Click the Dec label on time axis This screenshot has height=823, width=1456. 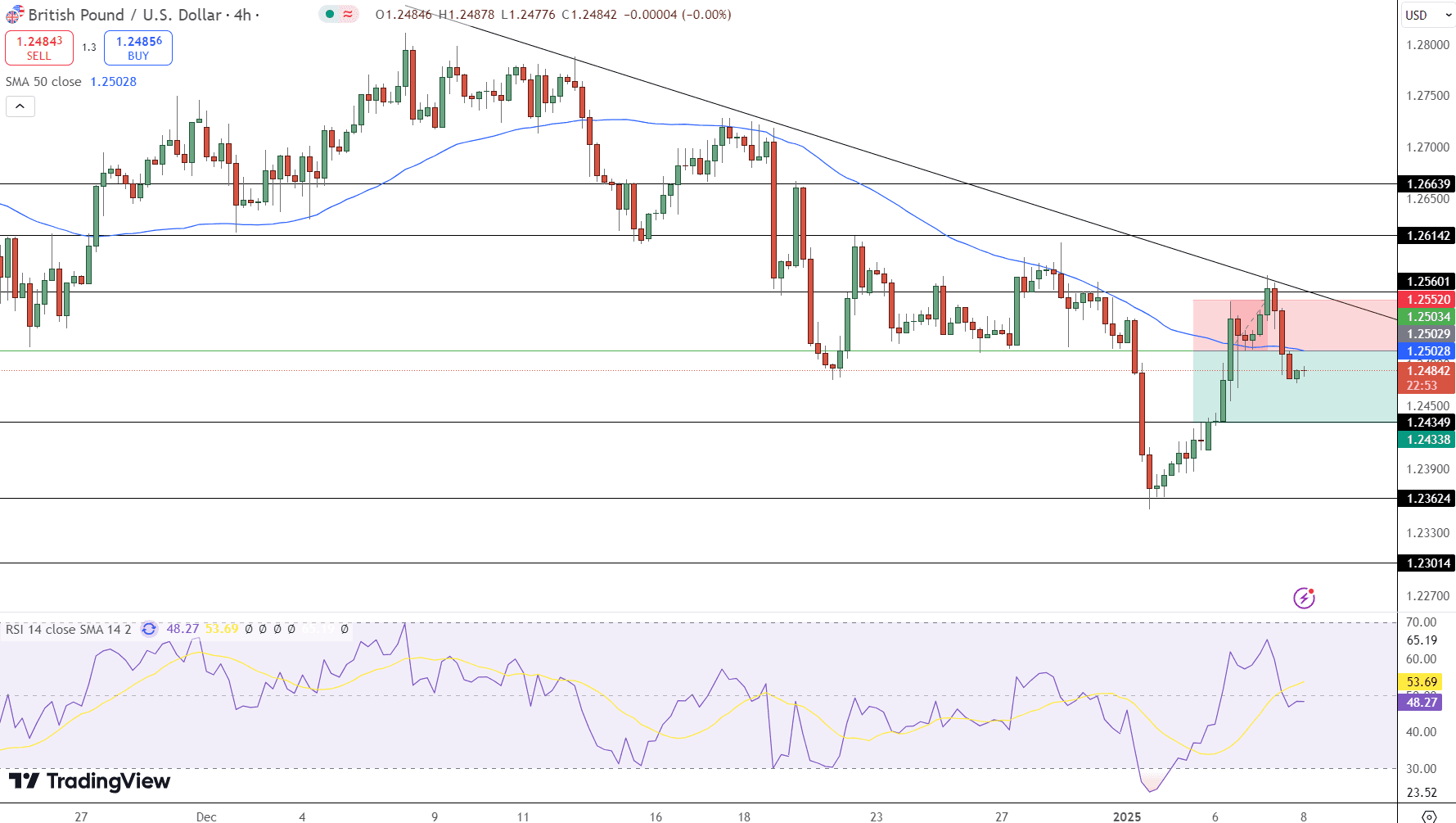pyautogui.click(x=206, y=816)
